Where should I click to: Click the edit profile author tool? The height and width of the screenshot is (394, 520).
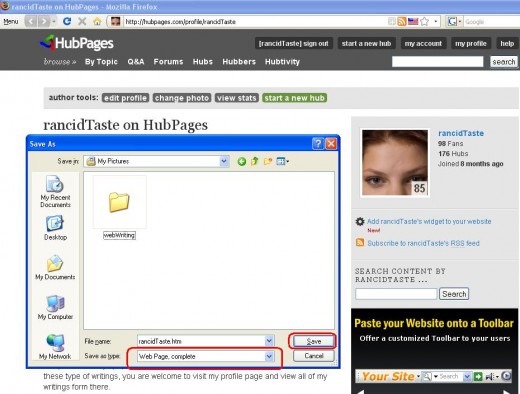tap(125, 98)
